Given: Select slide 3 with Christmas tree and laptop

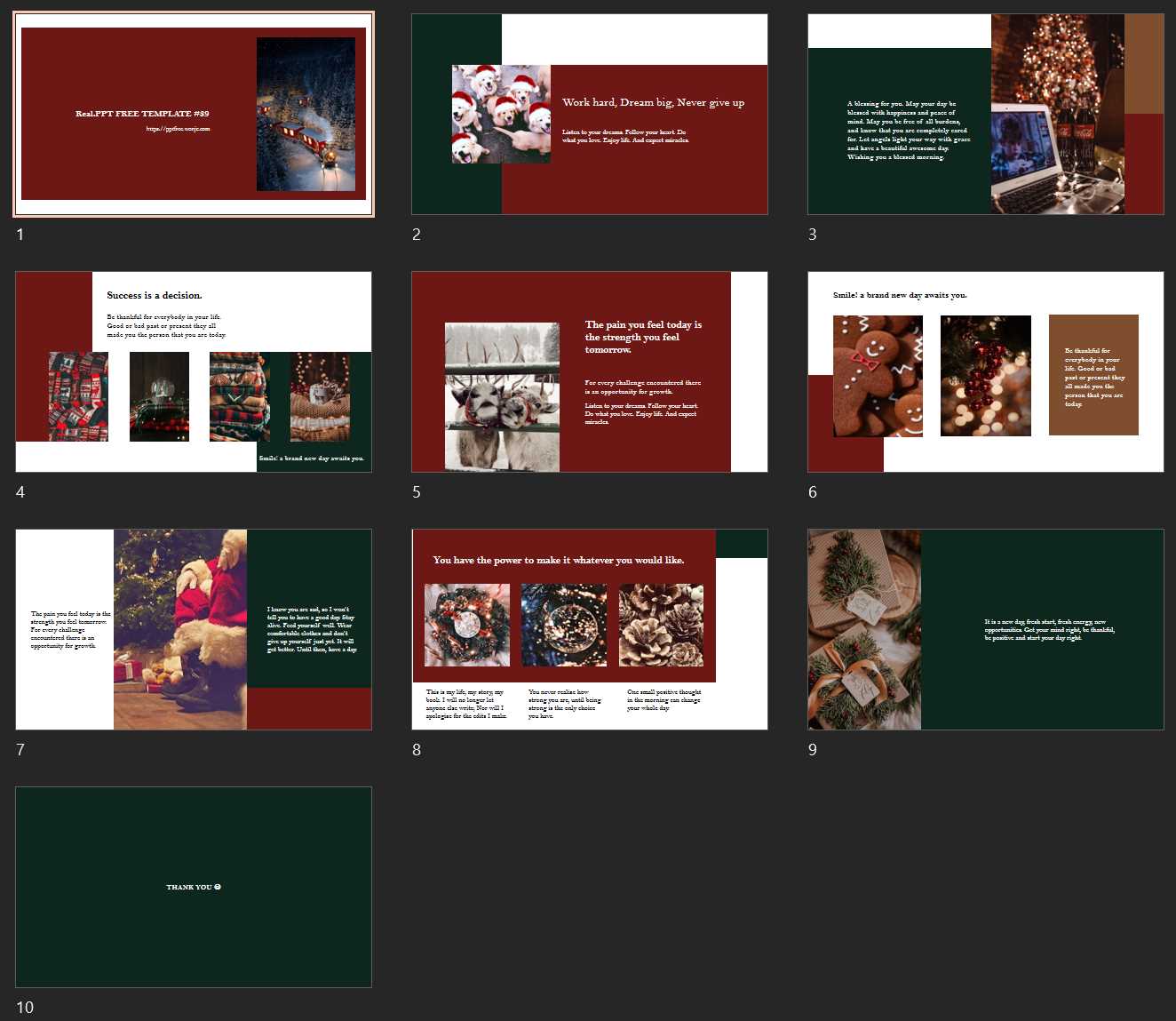Looking at the screenshot, I should tap(986, 114).
